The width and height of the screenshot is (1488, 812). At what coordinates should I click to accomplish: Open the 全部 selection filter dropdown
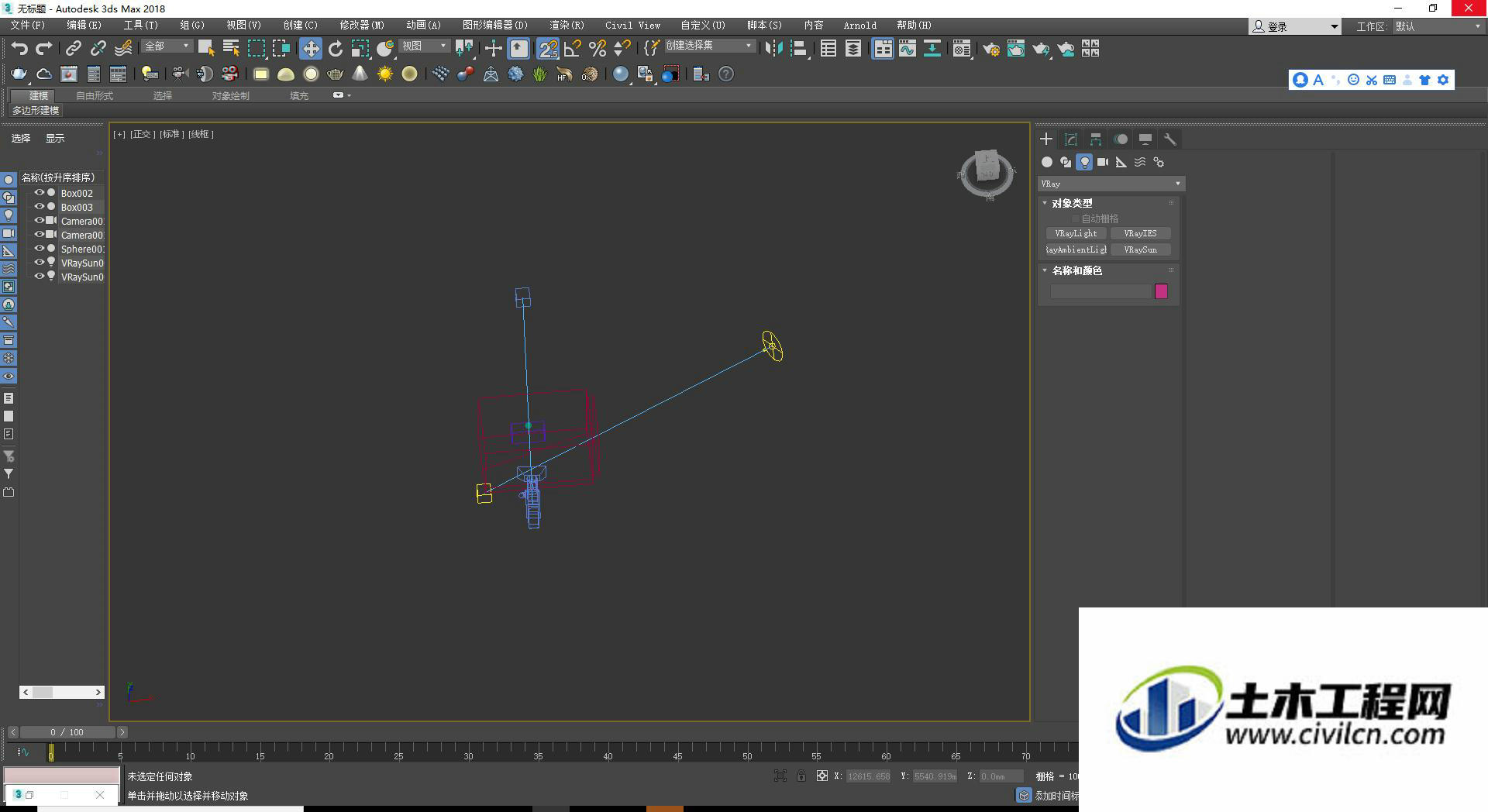point(167,46)
